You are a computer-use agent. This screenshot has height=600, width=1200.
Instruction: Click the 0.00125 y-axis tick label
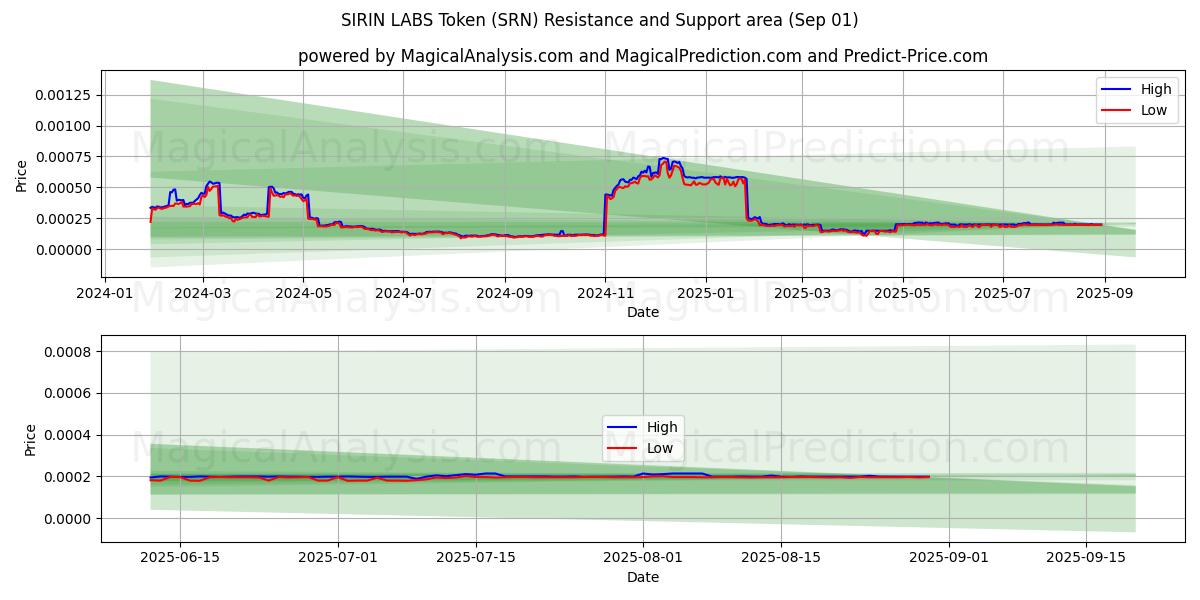[65, 95]
